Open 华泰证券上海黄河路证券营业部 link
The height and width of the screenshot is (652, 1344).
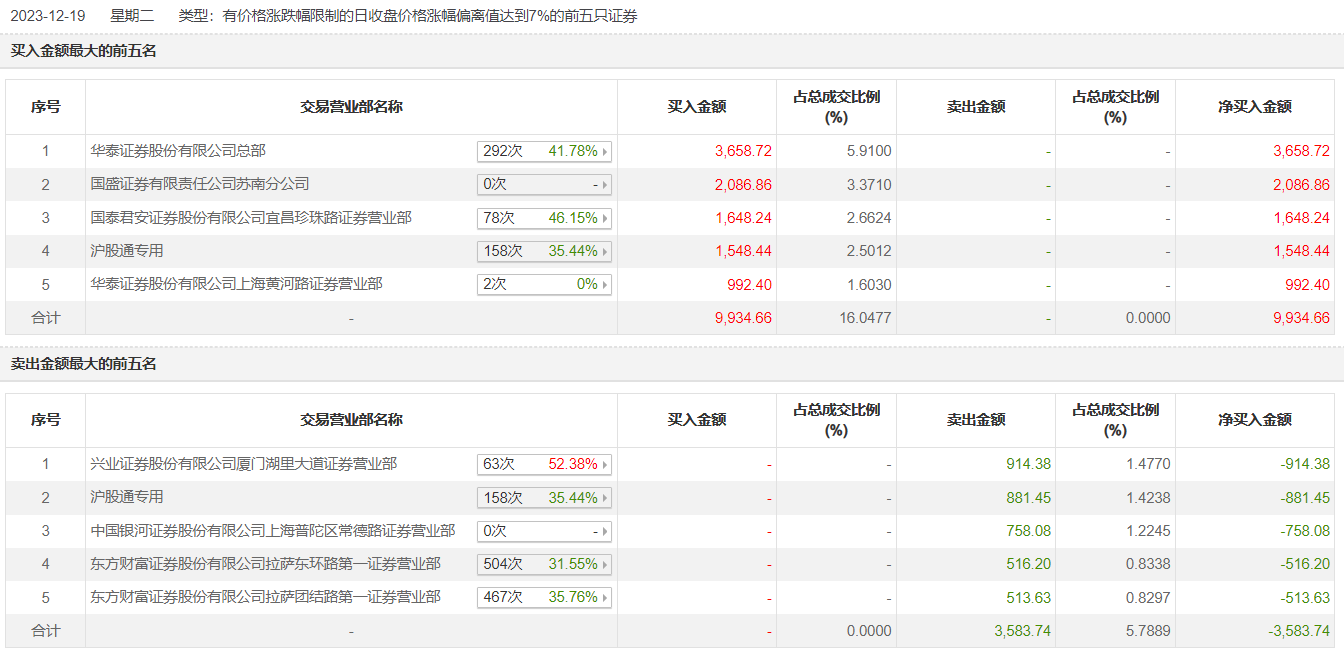pos(237,284)
